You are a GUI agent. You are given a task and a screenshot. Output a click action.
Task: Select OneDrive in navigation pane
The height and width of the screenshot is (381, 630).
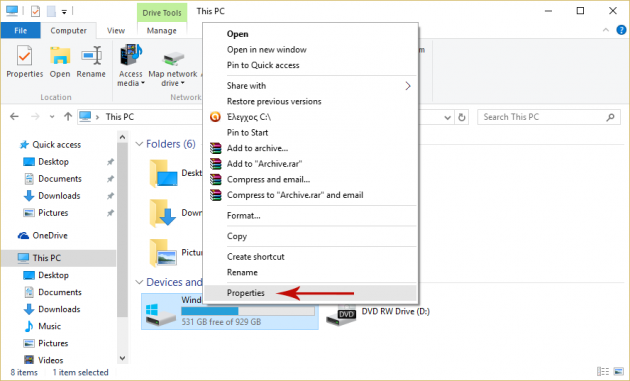[49, 236]
